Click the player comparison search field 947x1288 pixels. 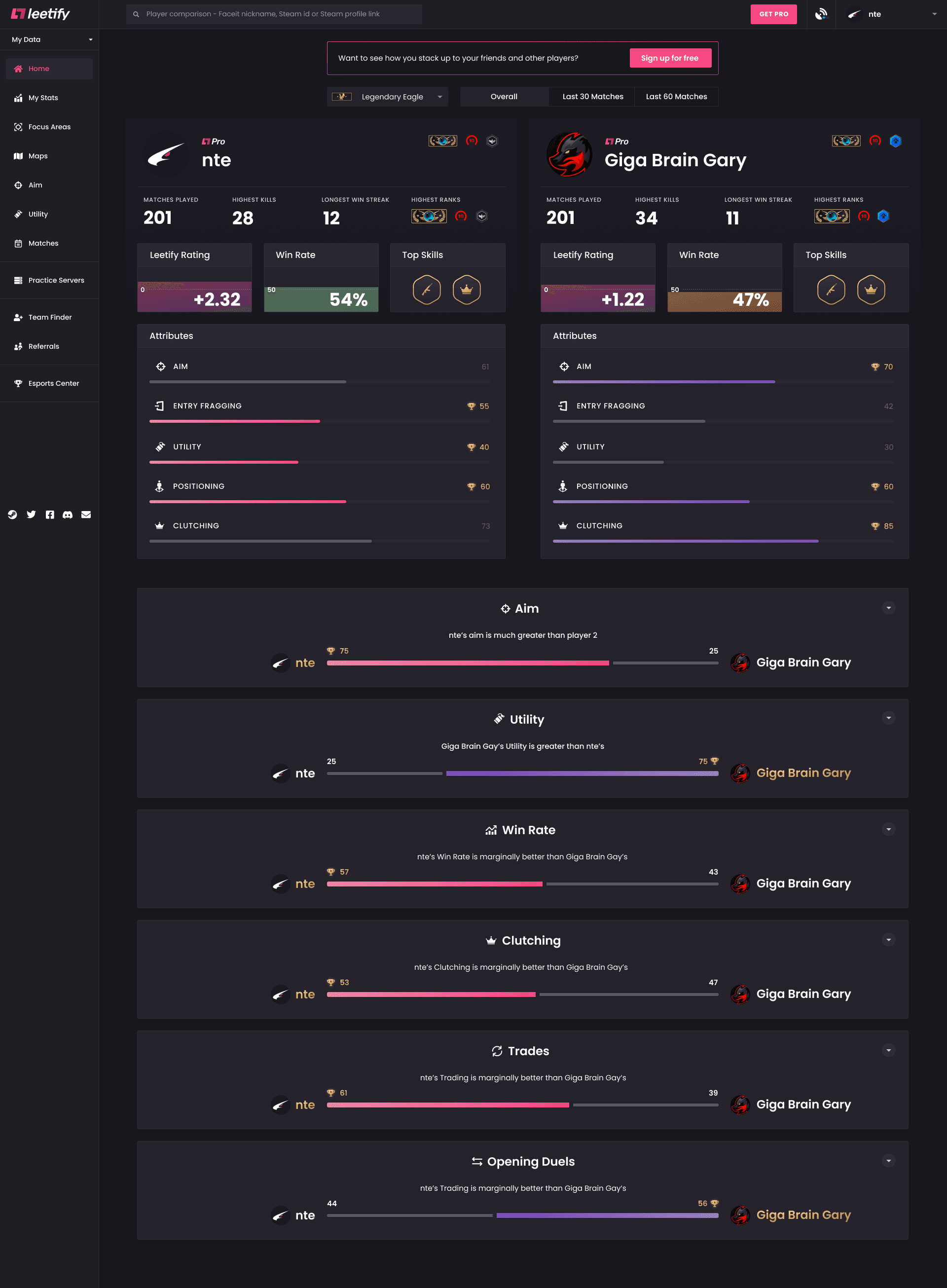click(x=274, y=14)
